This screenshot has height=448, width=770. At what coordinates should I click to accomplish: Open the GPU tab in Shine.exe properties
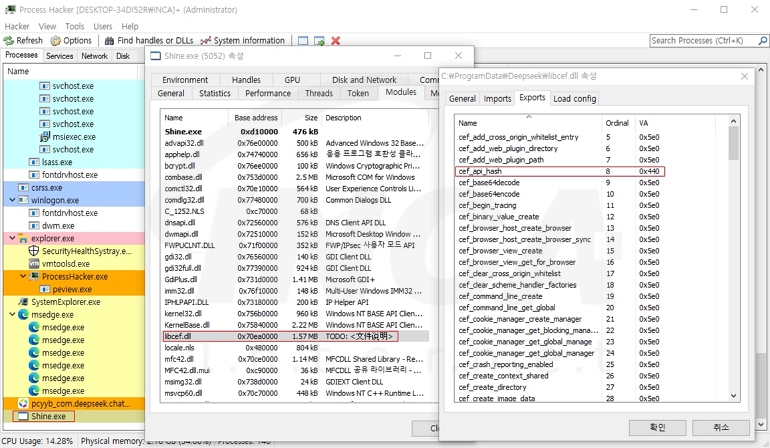coord(292,80)
